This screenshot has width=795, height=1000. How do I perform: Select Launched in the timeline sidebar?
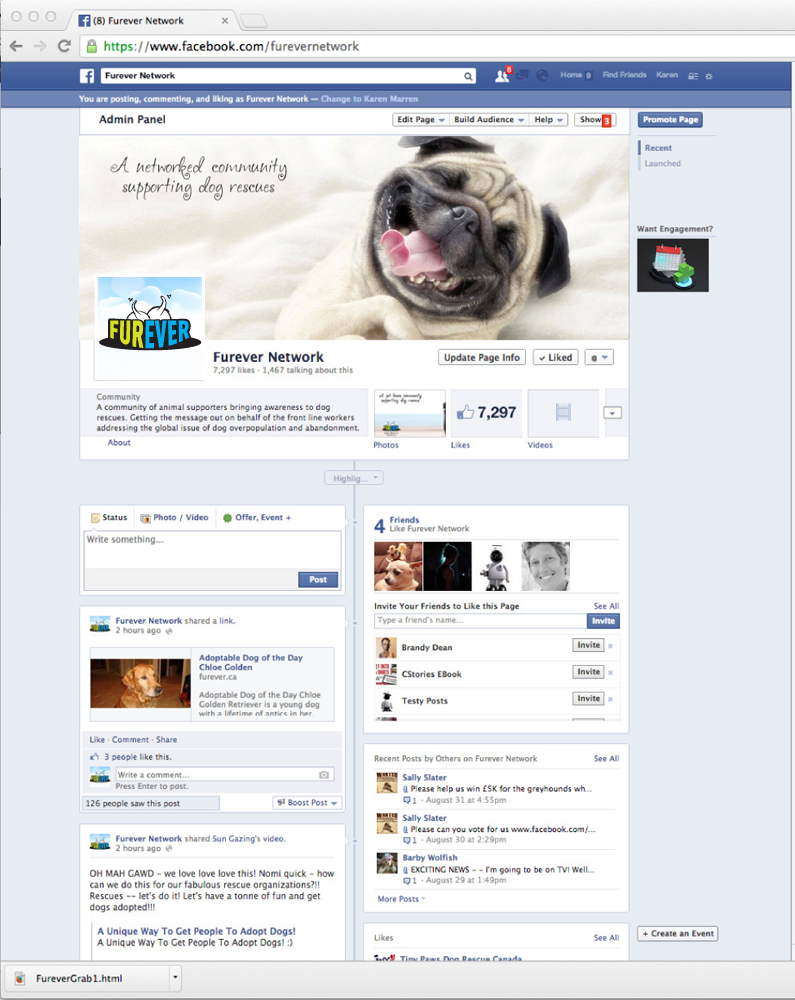[x=662, y=163]
